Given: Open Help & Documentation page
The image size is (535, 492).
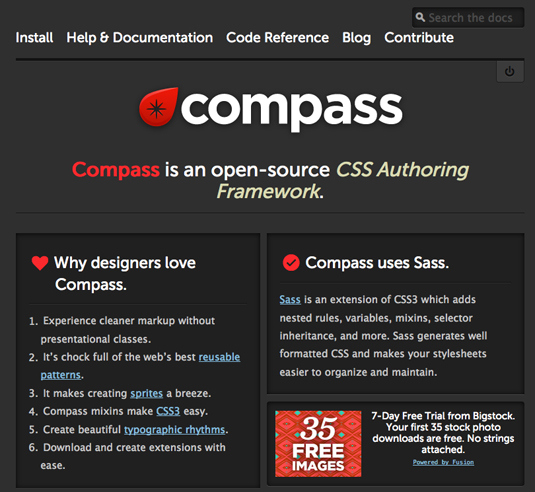Looking at the screenshot, I should 140,38.
